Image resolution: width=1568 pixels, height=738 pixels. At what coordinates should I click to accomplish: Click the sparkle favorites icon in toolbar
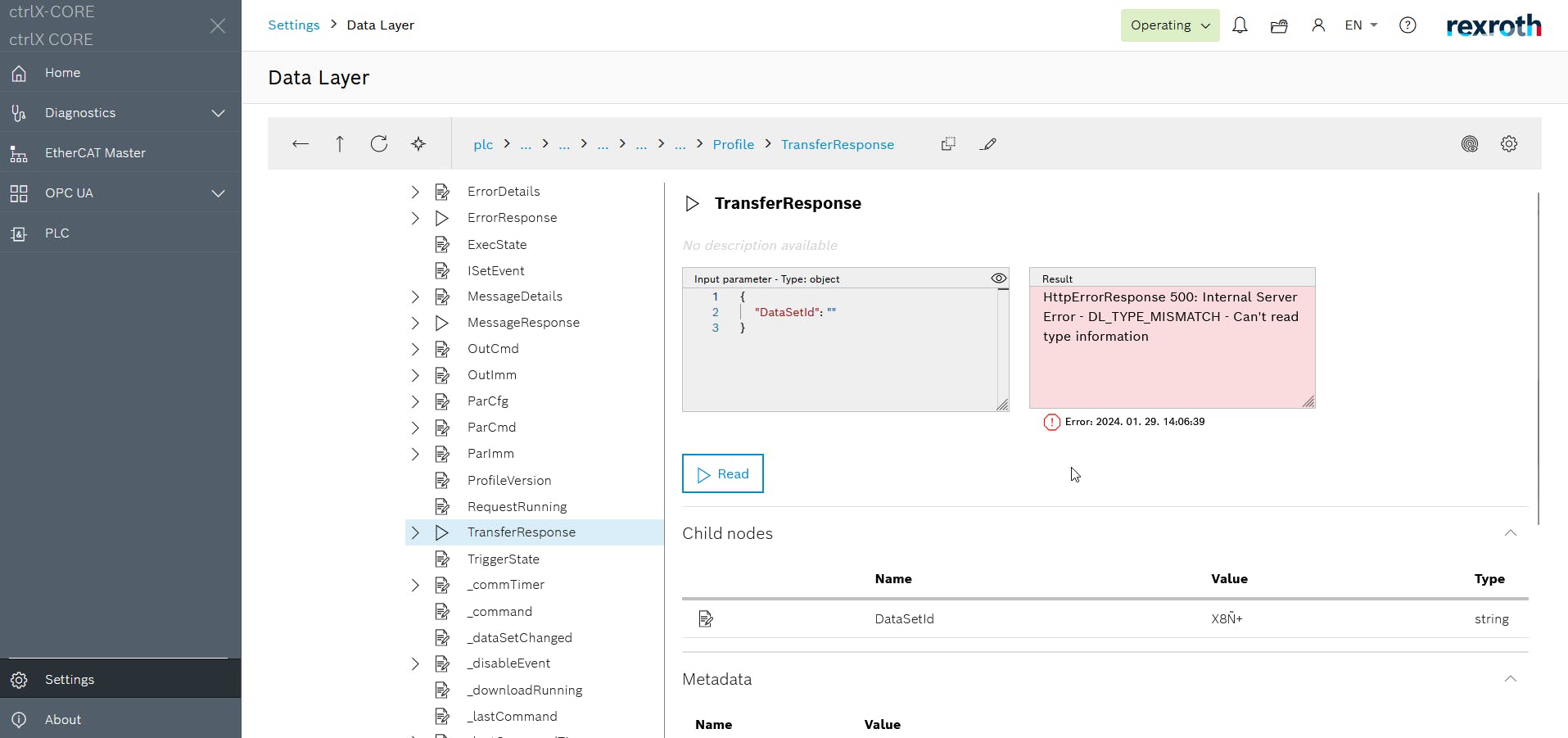coord(418,144)
